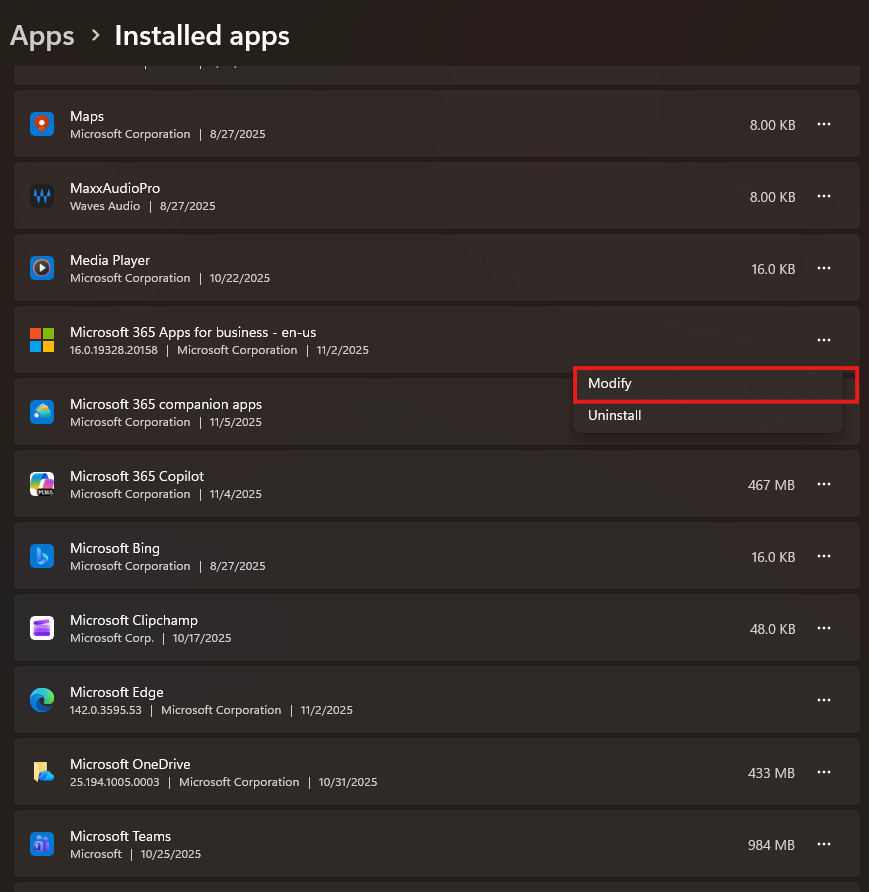
Task: Click the MaxxAudioPro app icon
Action: [x=42, y=196]
